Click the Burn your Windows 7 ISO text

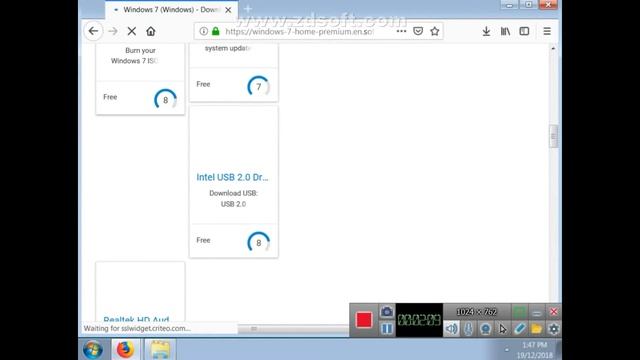coord(135,56)
